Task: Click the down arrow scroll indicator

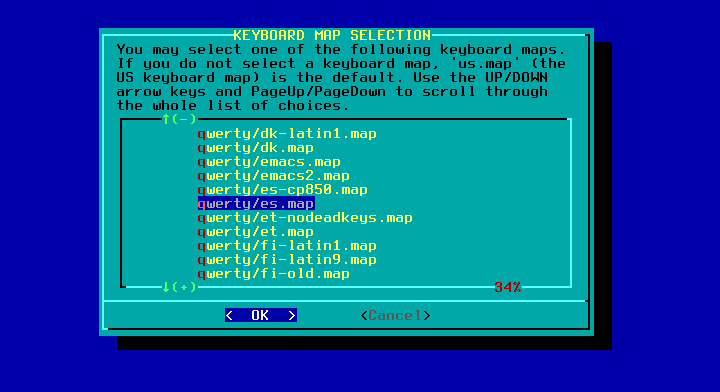Action: [x=166, y=287]
